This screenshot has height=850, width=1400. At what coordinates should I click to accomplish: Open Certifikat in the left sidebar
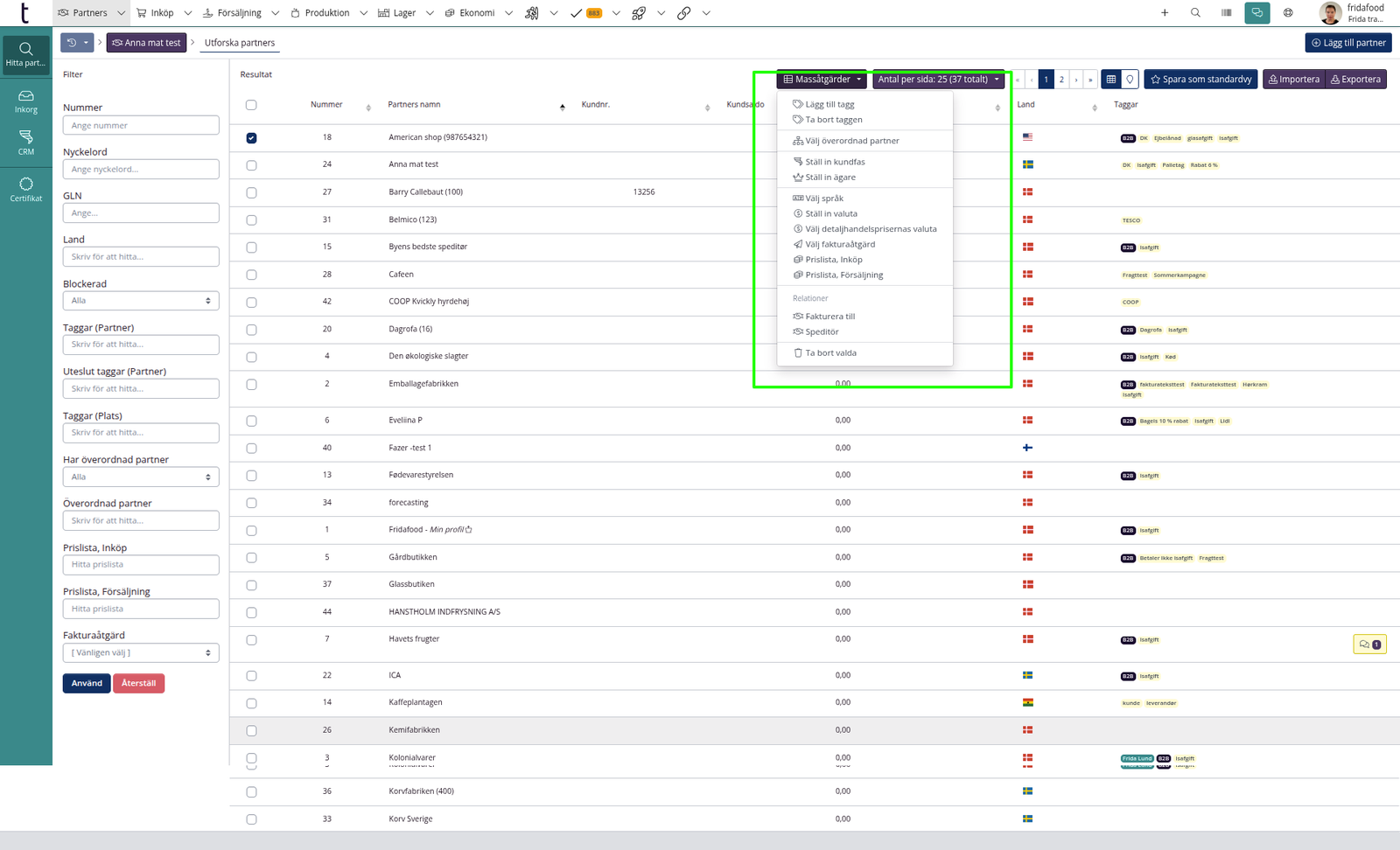(26, 190)
